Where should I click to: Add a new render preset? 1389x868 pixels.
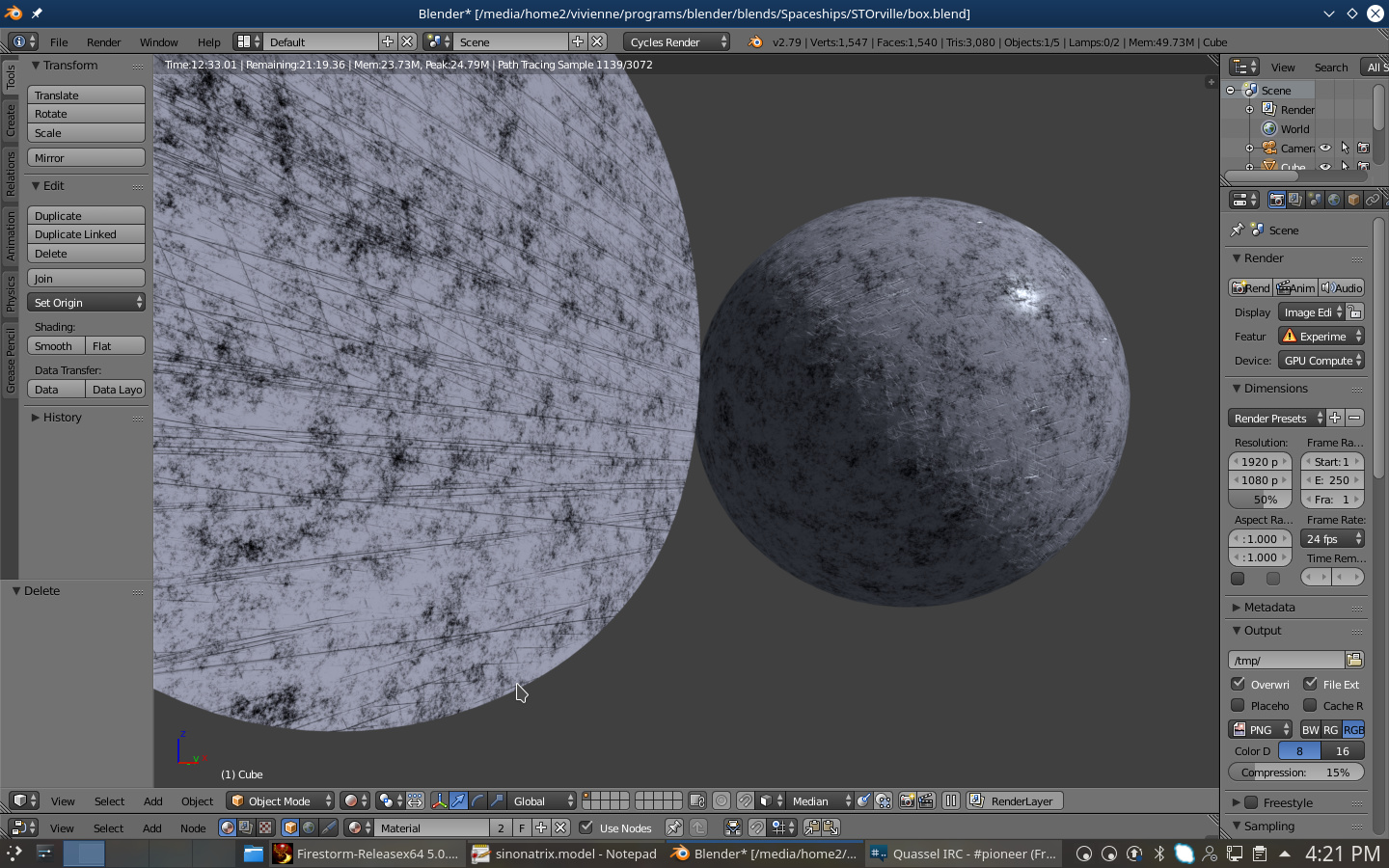[x=1335, y=418]
